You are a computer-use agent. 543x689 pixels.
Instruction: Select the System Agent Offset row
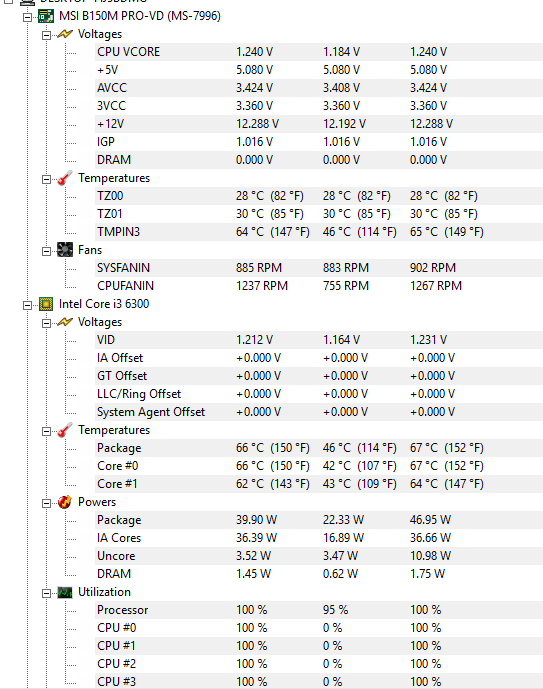[x=319, y=412]
